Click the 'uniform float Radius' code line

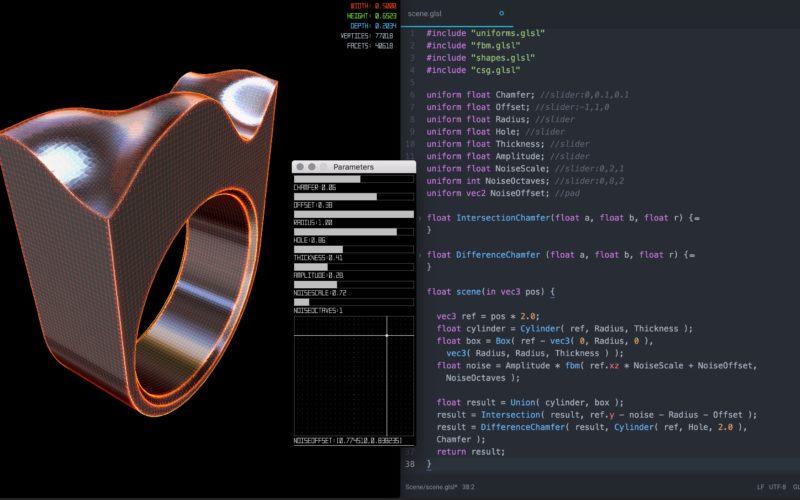(501, 119)
